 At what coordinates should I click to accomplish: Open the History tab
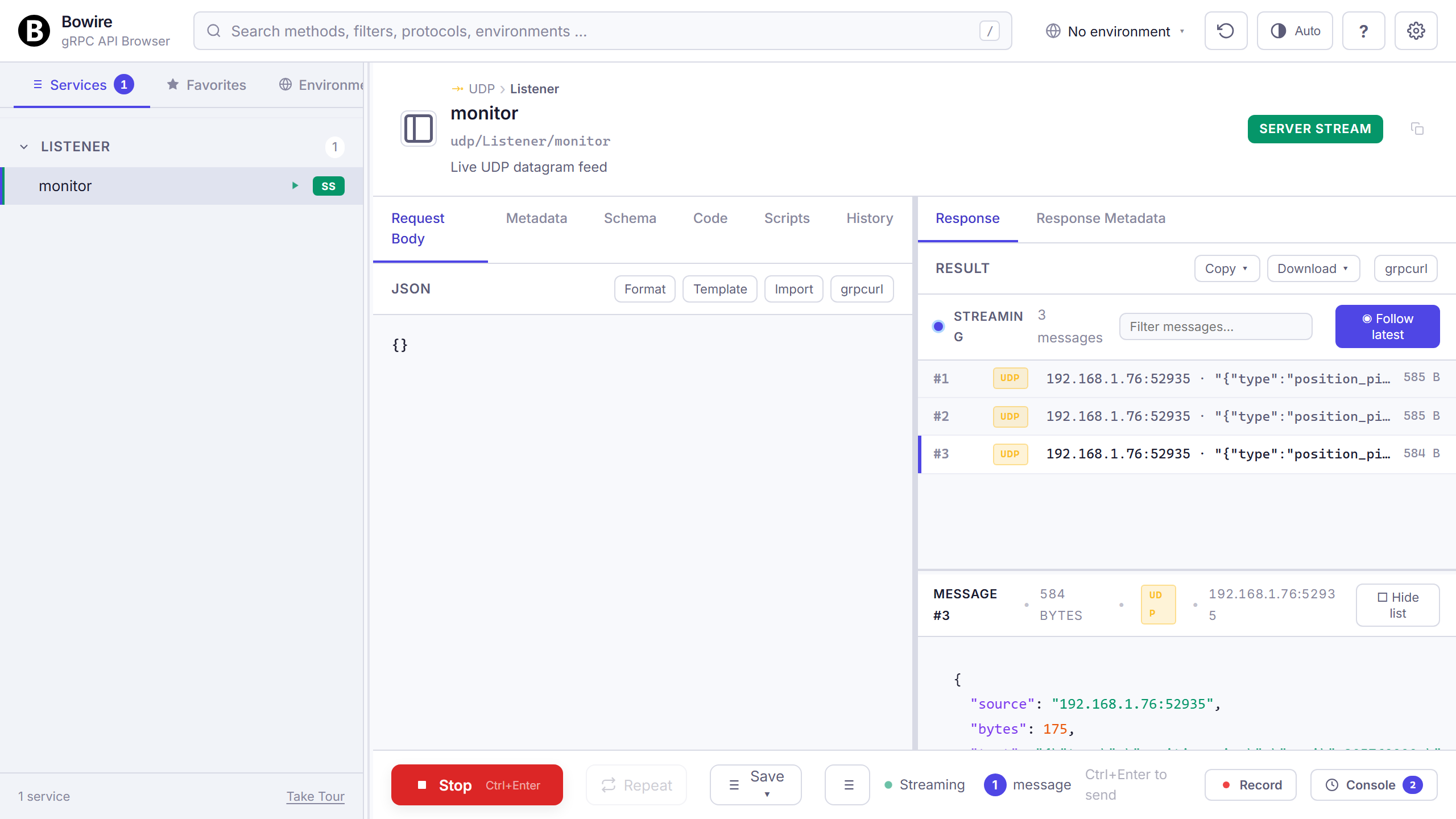click(x=870, y=218)
